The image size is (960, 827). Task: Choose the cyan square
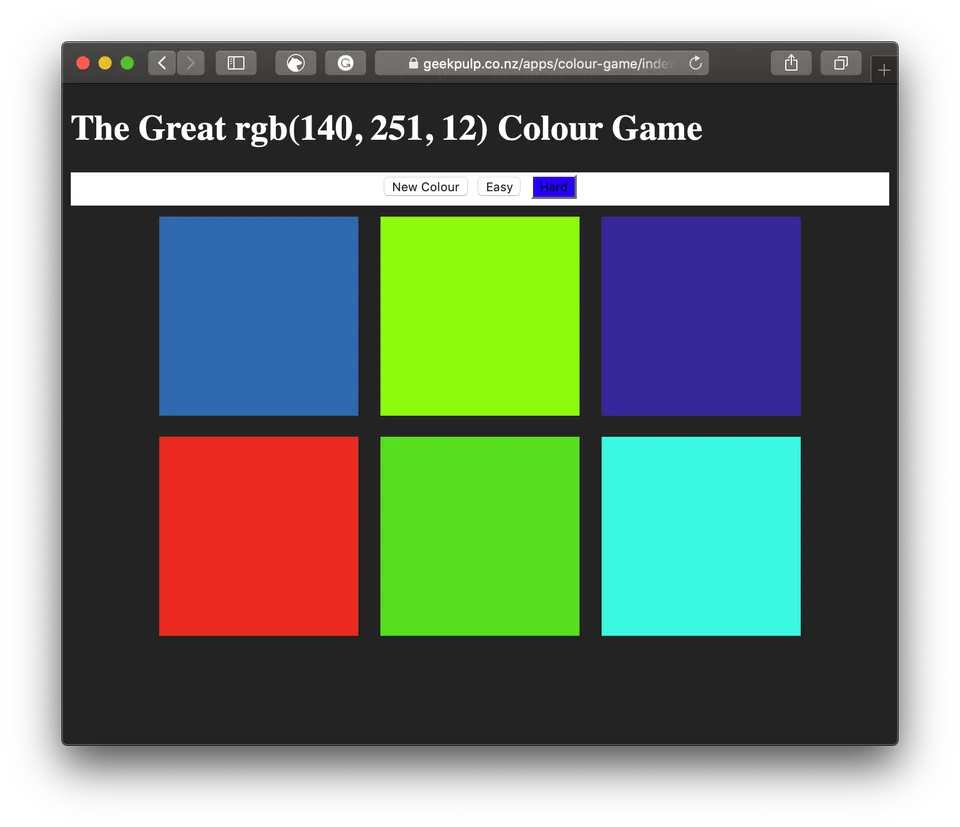[x=700, y=536]
